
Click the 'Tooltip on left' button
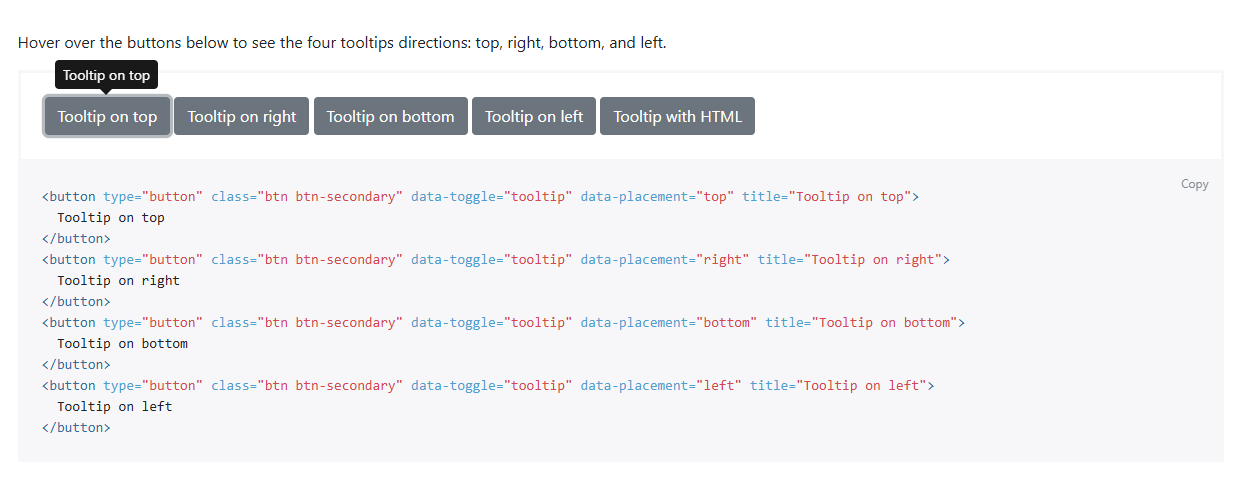tap(534, 116)
